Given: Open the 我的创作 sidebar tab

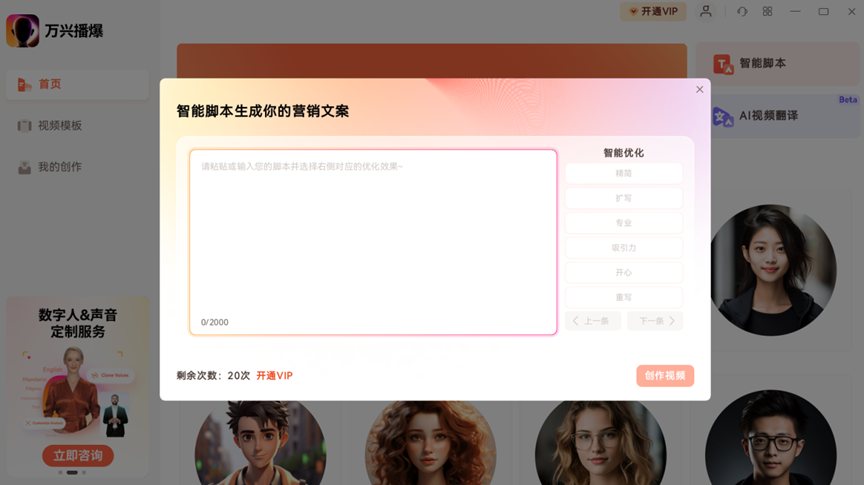Looking at the screenshot, I should (77, 167).
